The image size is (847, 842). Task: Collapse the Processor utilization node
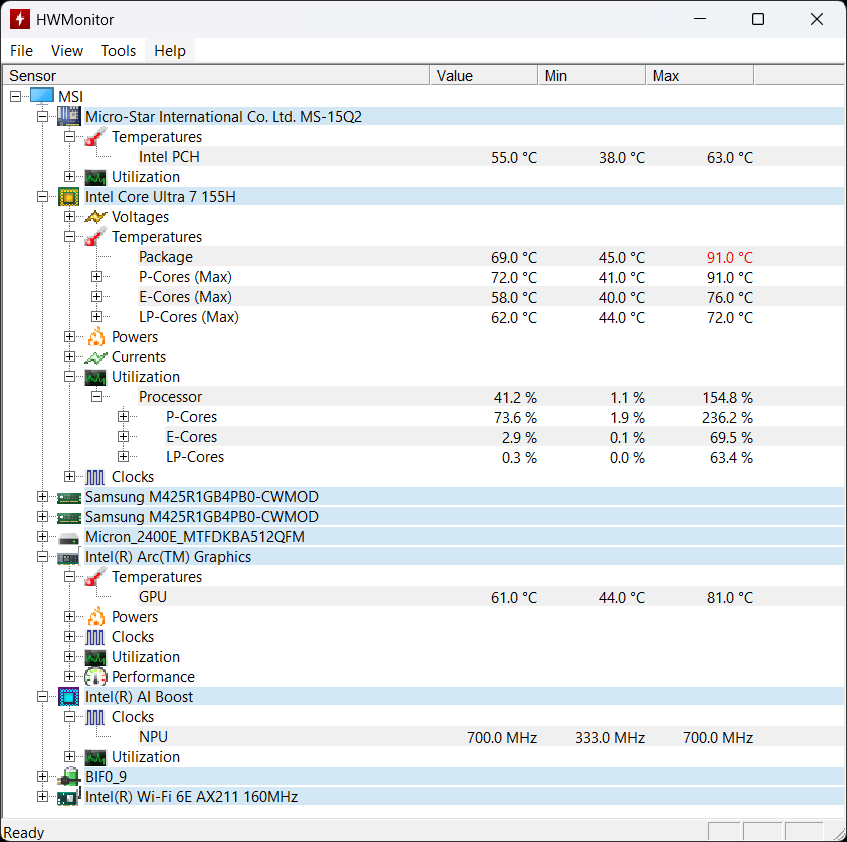(96, 397)
